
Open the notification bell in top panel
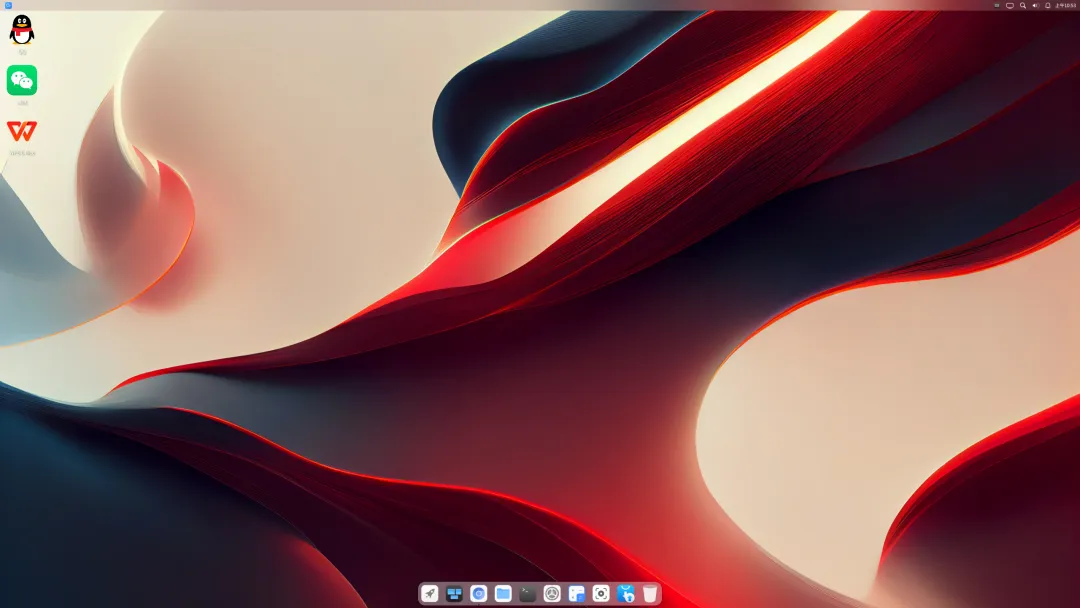(1048, 6)
